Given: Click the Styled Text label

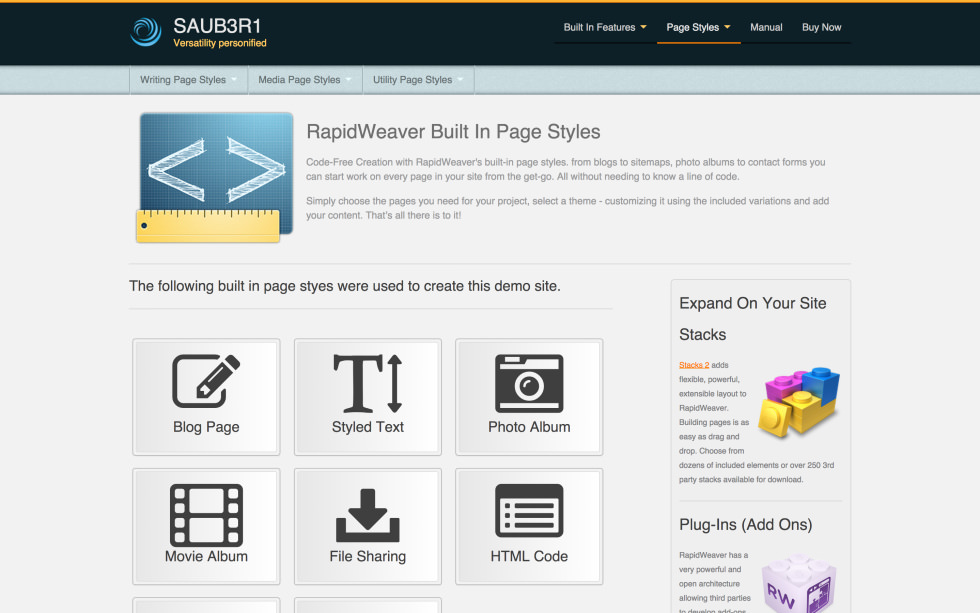Looking at the screenshot, I should coord(368,427).
